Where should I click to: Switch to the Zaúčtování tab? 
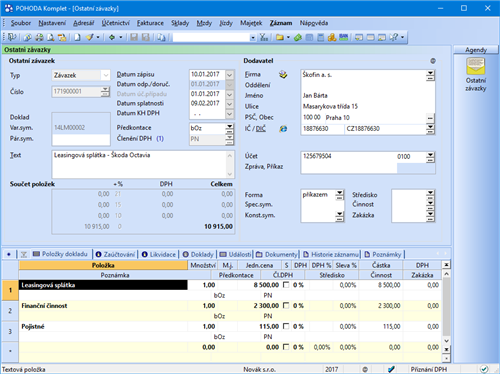116,254
